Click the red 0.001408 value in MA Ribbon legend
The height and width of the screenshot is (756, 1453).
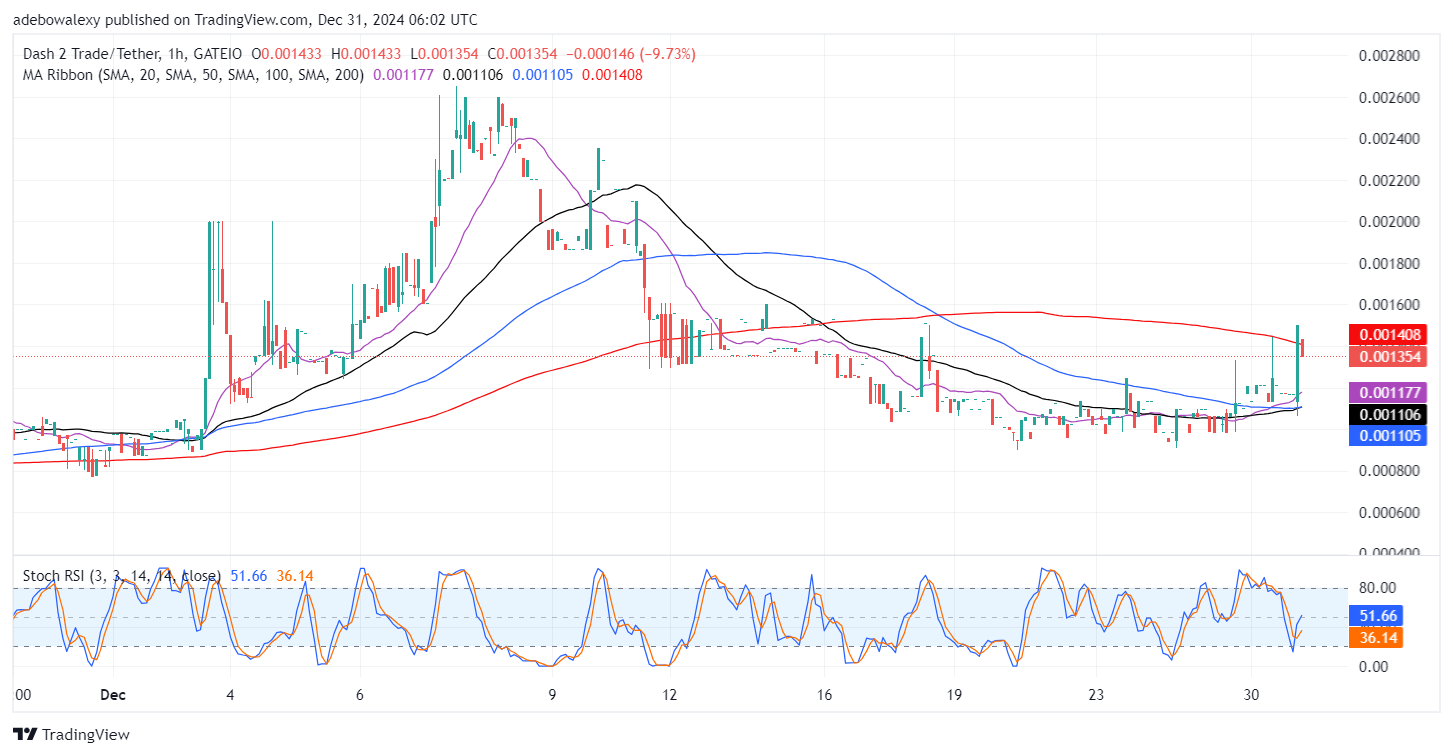click(x=612, y=74)
